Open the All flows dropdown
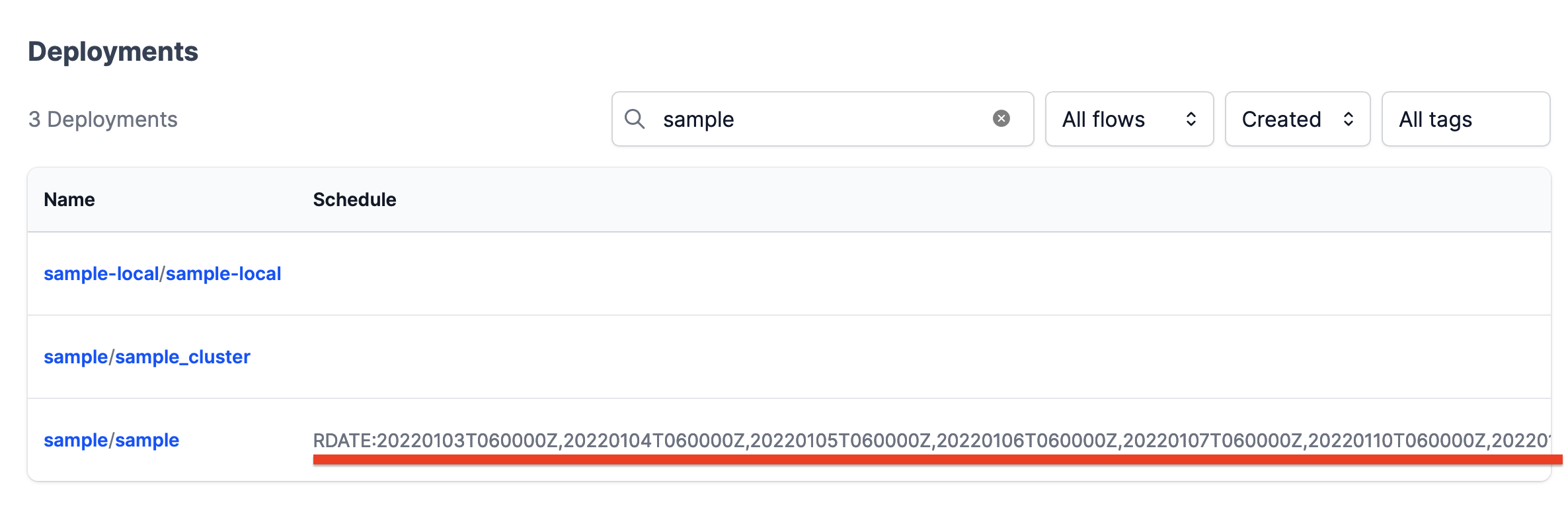This screenshot has height=506, width=1568. pyautogui.click(x=1128, y=119)
